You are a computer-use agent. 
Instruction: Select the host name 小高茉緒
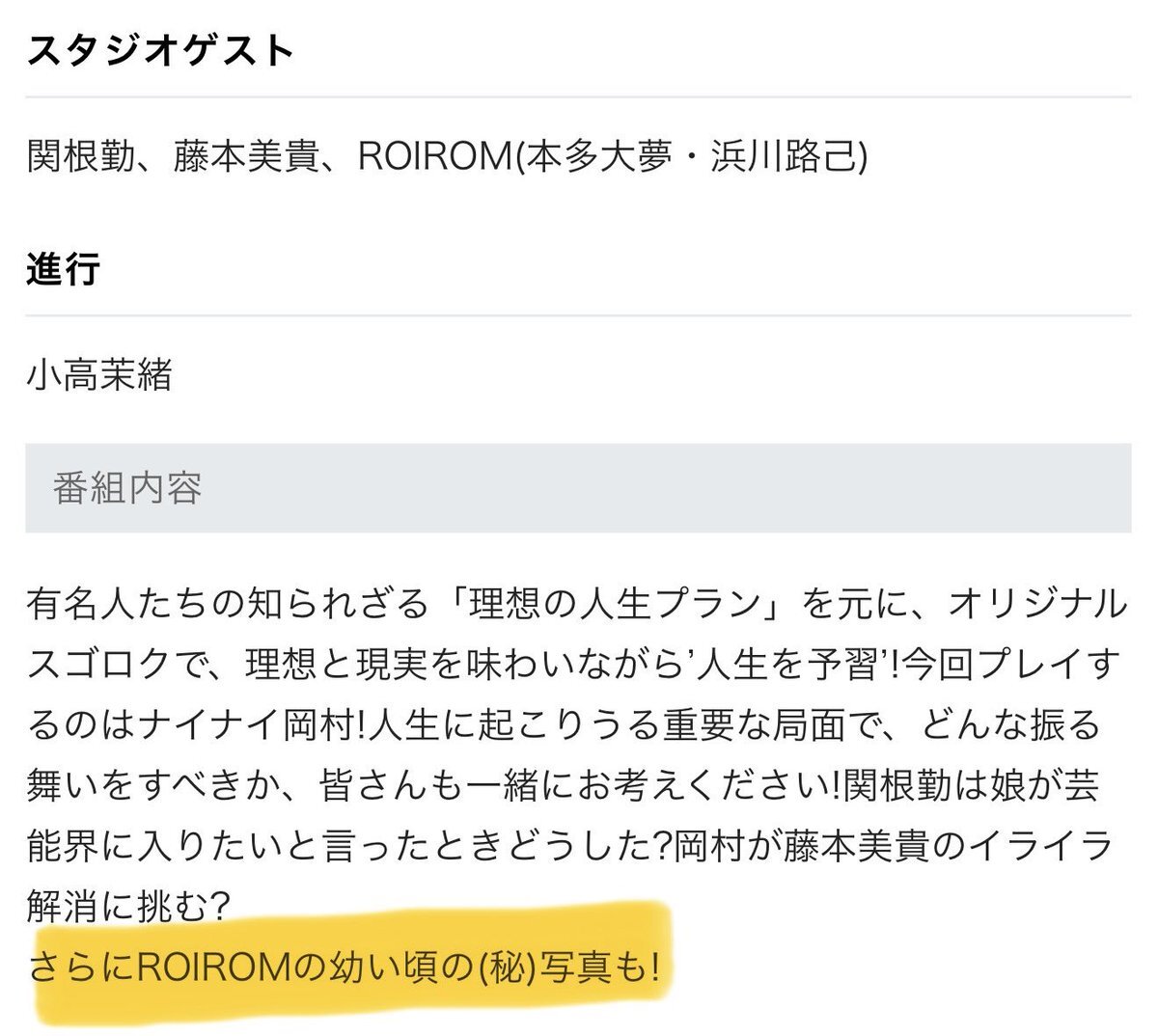pyautogui.click(x=100, y=374)
